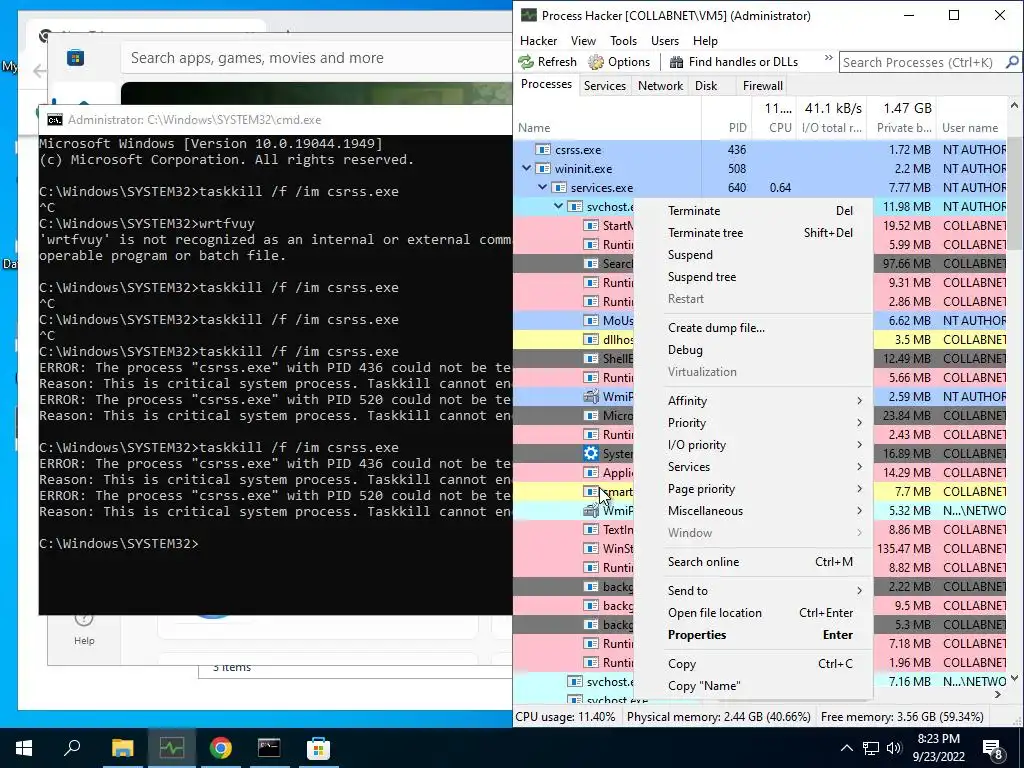Collapse the services.exe tree node
The height and width of the screenshot is (768, 1024).
point(542,187)
